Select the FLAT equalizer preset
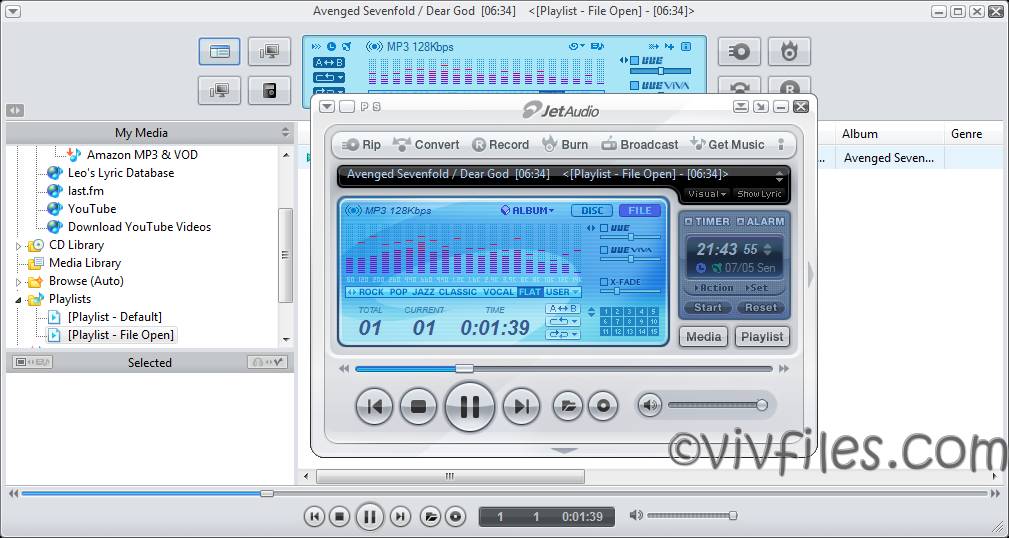Screen dimensions: 1009x538 click(530, 292)
